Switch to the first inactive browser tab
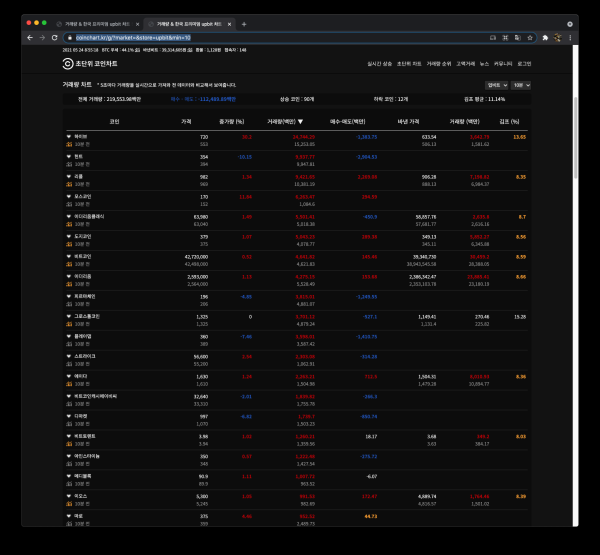 pyautogui.click(x=98, y=24)
